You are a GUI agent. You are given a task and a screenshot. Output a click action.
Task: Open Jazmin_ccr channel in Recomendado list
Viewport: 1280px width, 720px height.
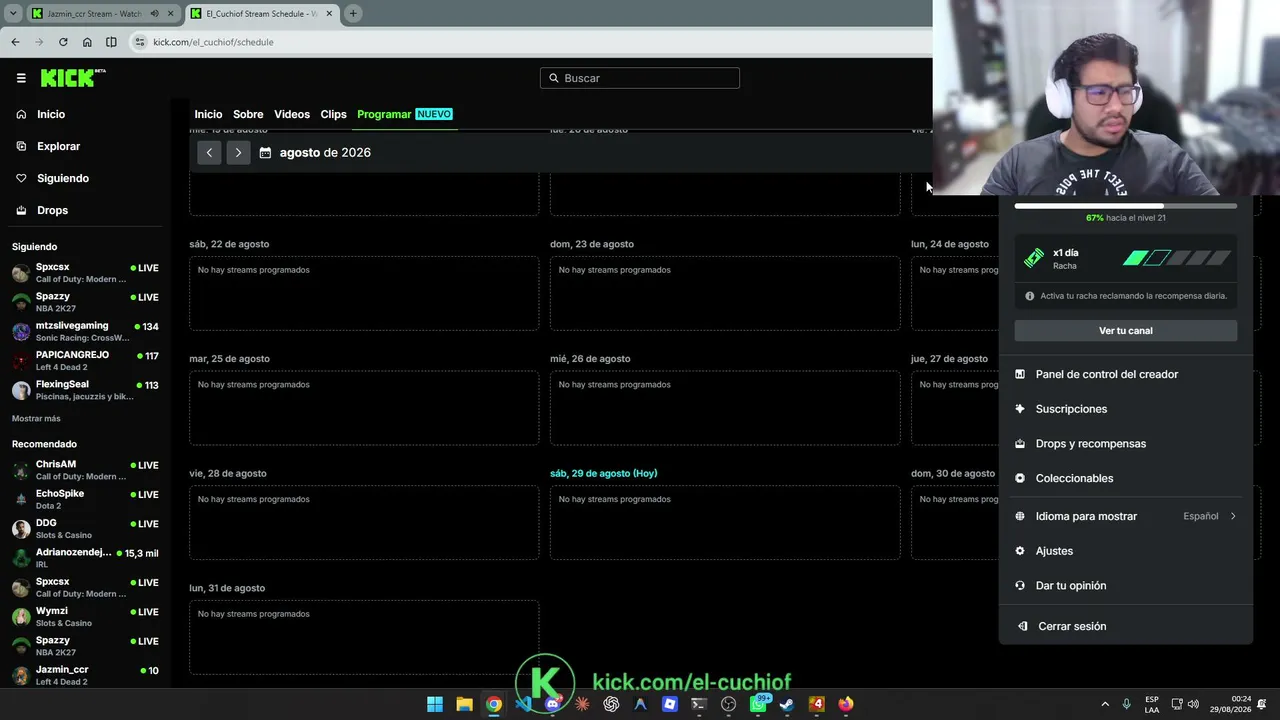(x=86, y=675)
